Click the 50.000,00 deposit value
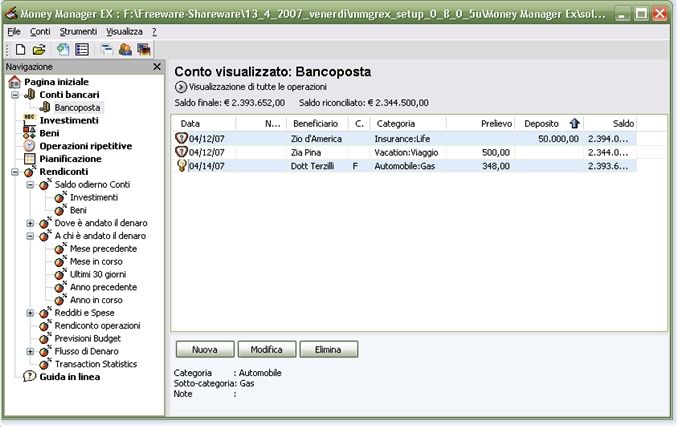677x427 pixels. 558,139
